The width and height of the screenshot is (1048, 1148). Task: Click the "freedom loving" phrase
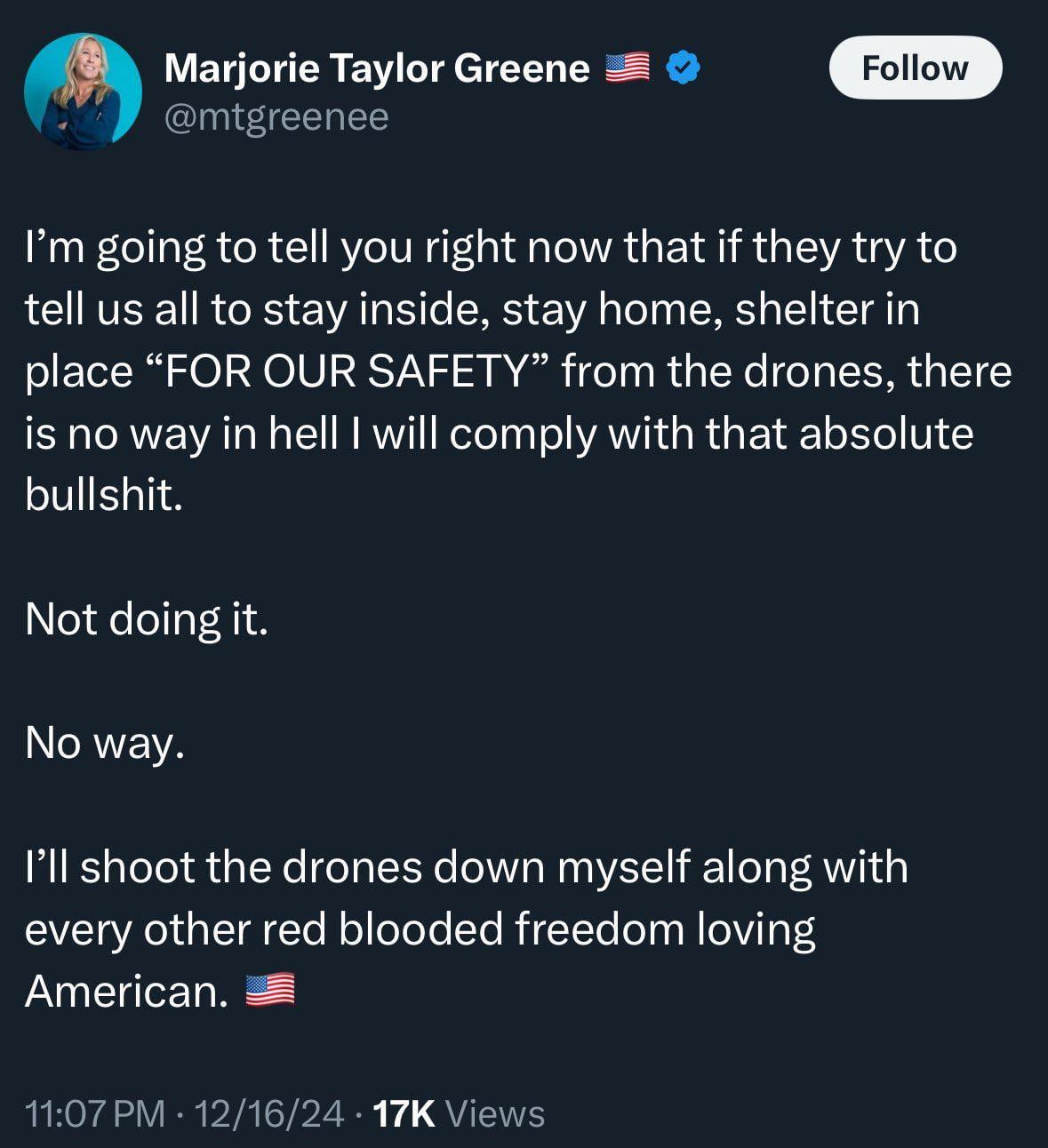pyautogui.click(x=665, y=929)
